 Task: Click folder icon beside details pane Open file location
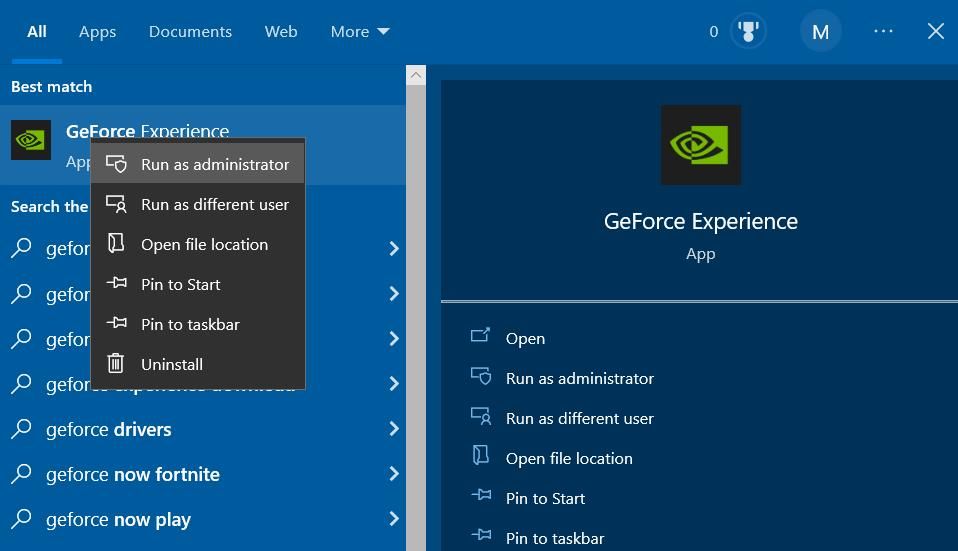point(481,454)
